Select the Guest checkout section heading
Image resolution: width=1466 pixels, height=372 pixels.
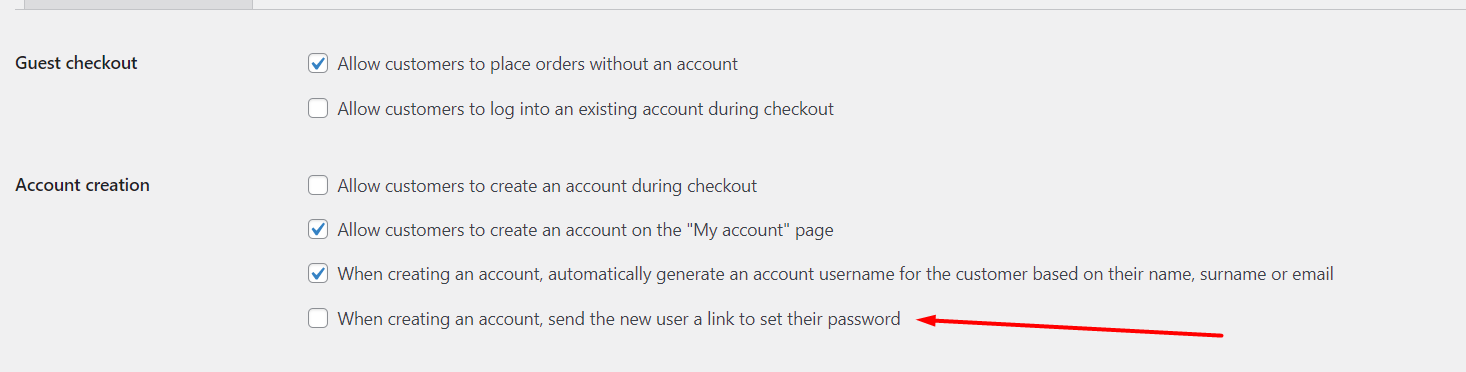pyautogui.click(x=77, y=63)
